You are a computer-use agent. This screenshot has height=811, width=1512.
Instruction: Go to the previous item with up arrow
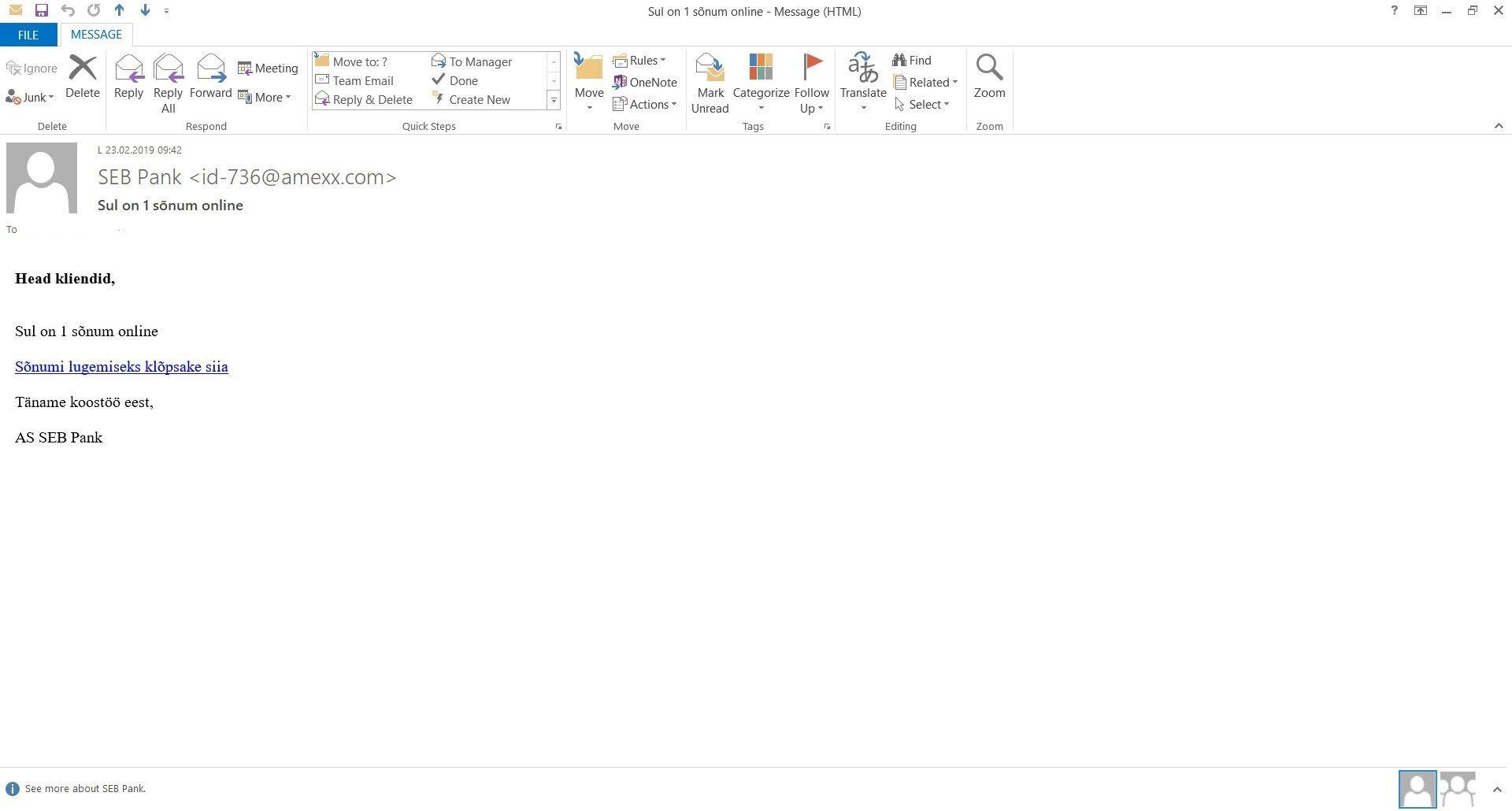tap(119, 11)
